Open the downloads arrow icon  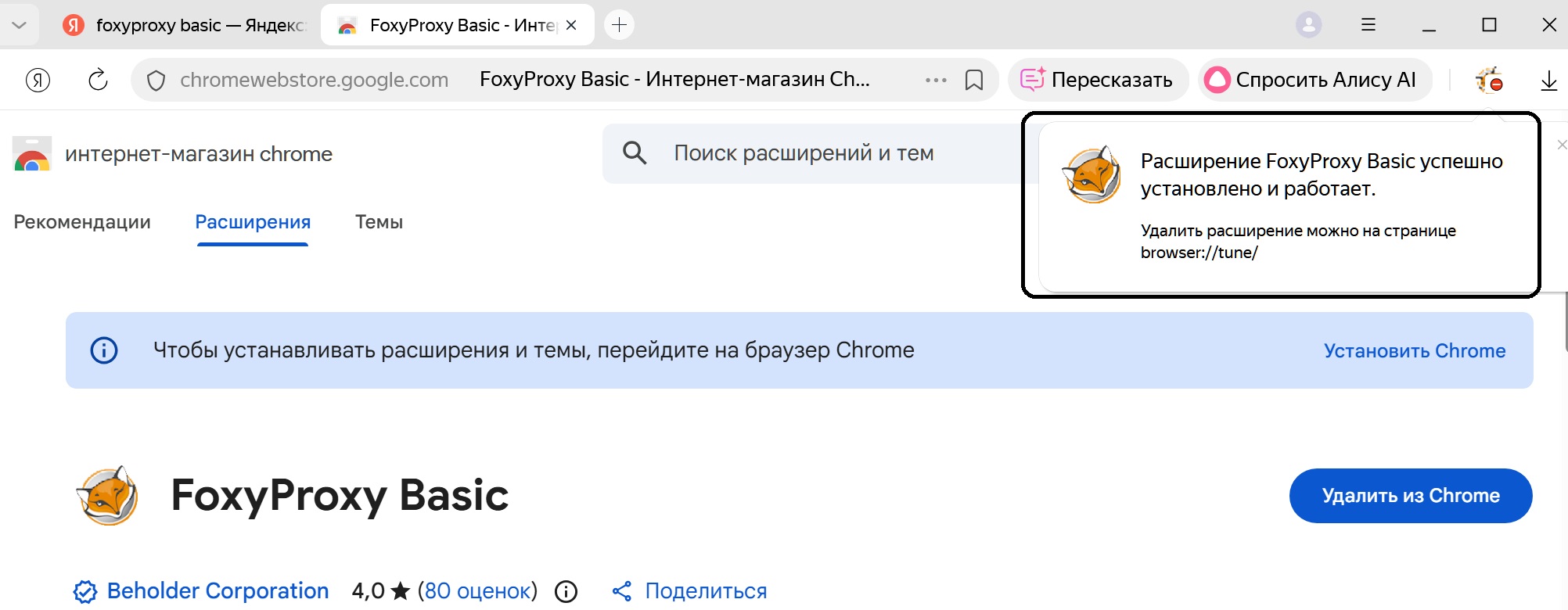[1548, 80]
